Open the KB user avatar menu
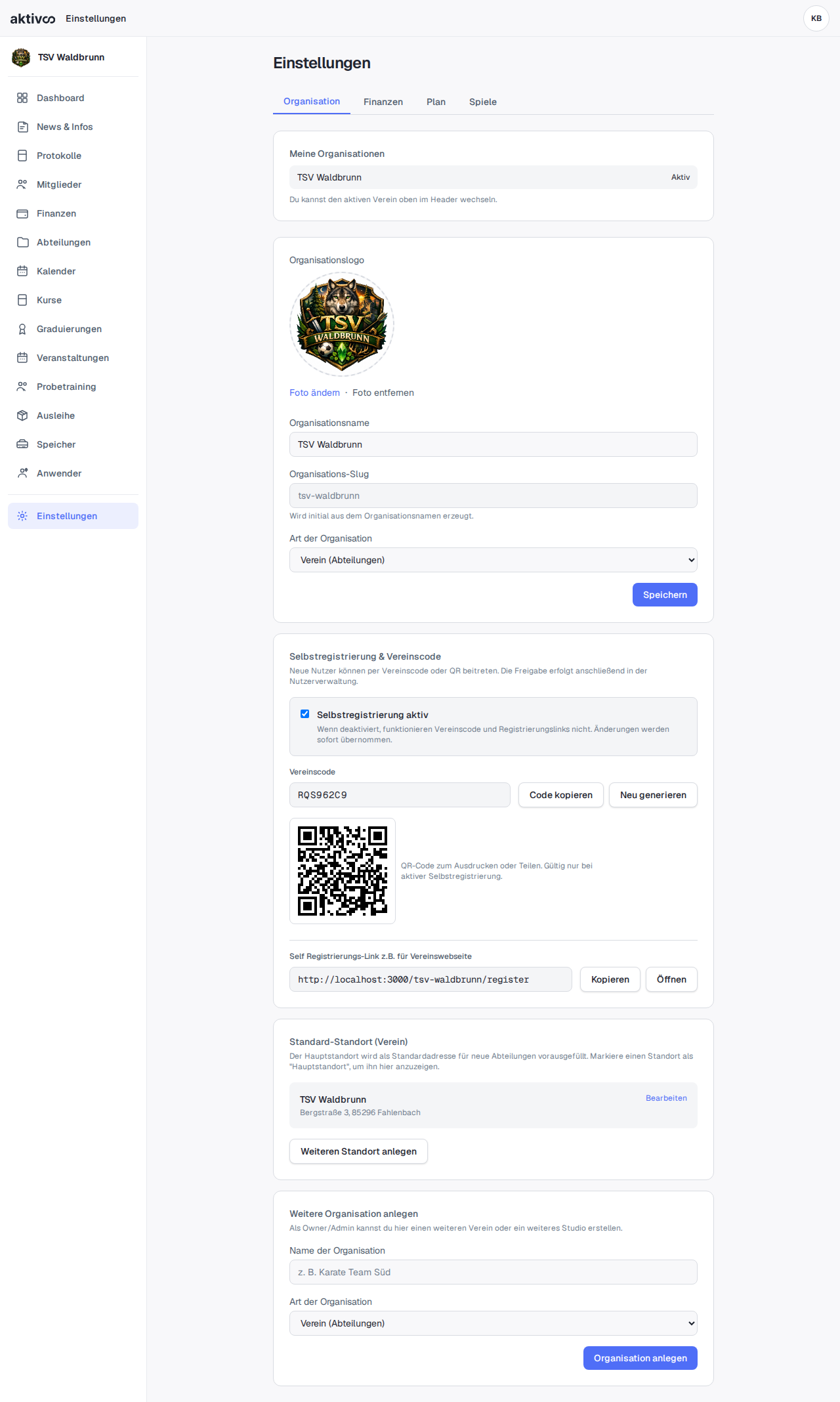The image size is (840, 1402). coord(816,18)
